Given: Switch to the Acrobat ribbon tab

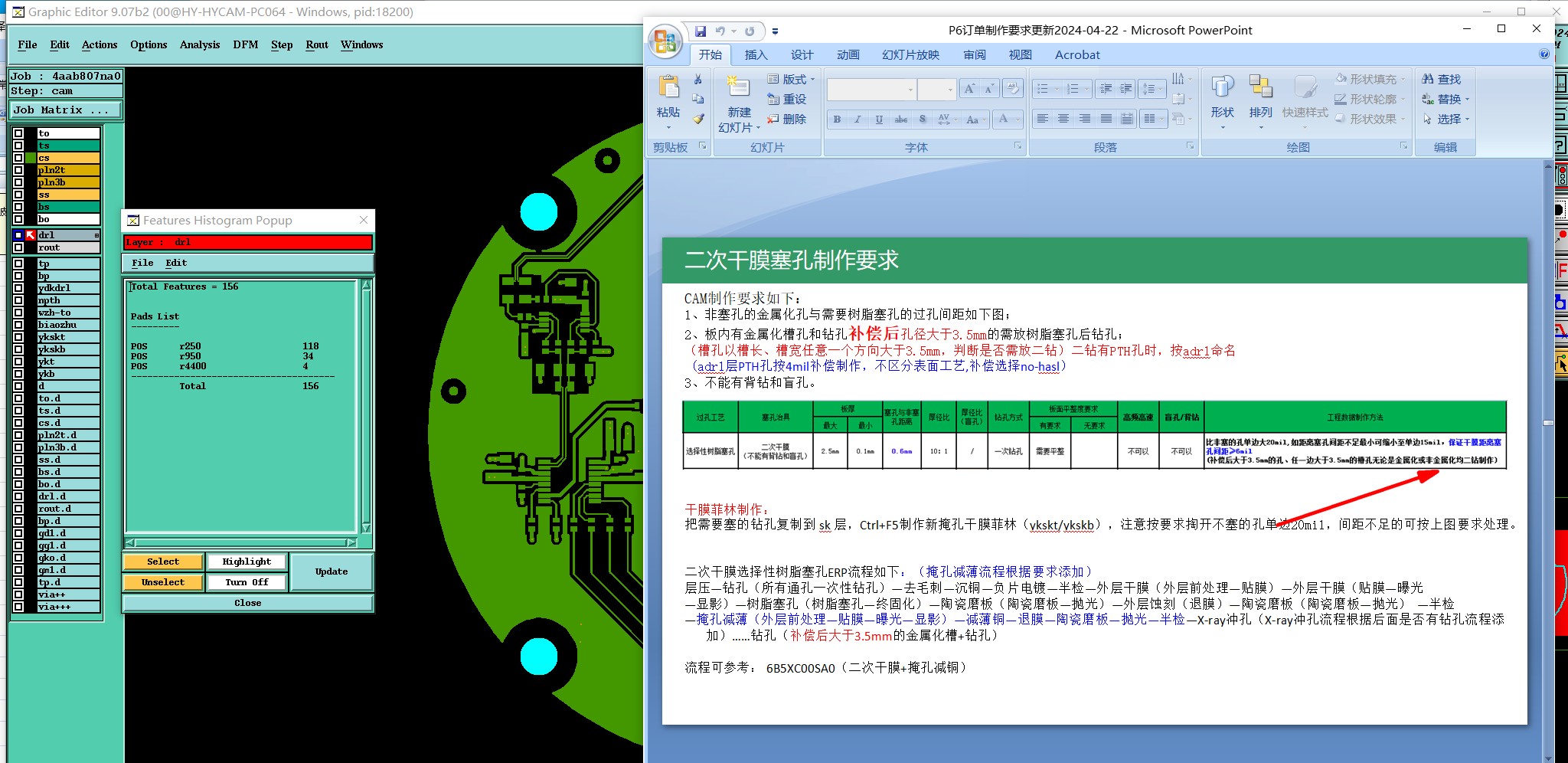Looking at the screenshot, I should click(1077, 54).
